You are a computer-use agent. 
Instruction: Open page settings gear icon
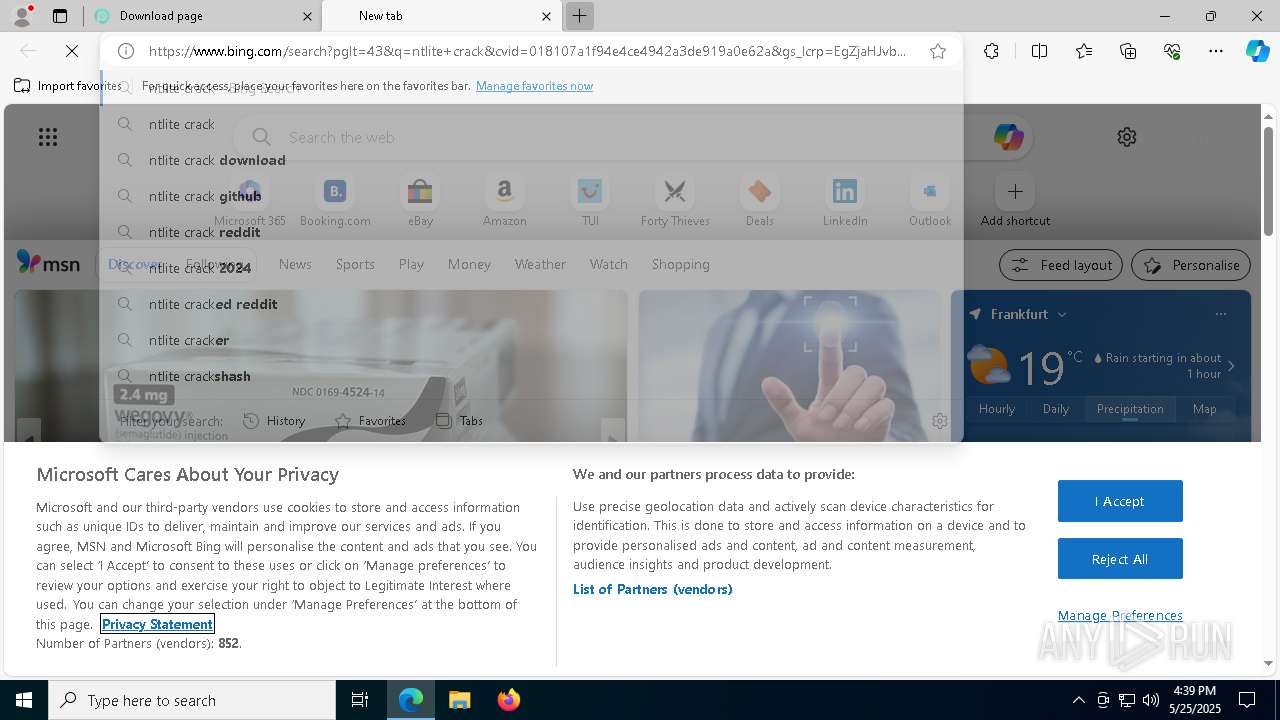[x=1127, y=137]
